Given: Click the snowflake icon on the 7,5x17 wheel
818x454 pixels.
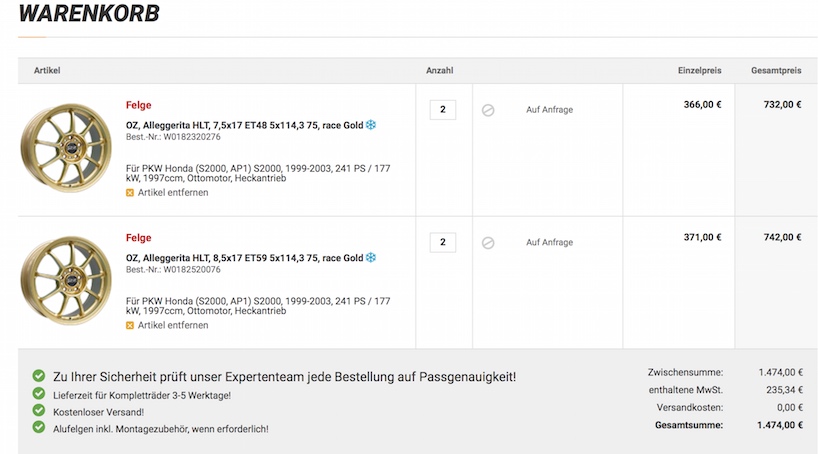Looking at the screenshot, I should 370,125.
